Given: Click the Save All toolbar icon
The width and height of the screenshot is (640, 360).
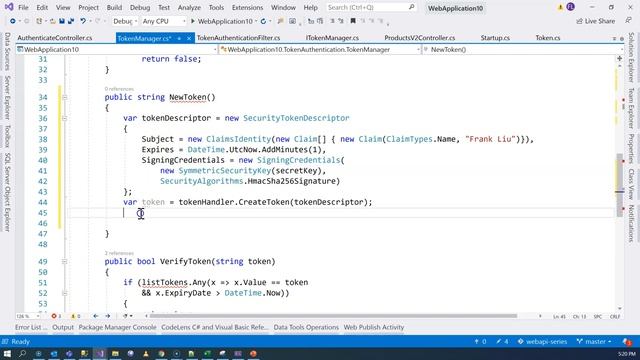Looking at the screenshot, I should tap(71, 21).
